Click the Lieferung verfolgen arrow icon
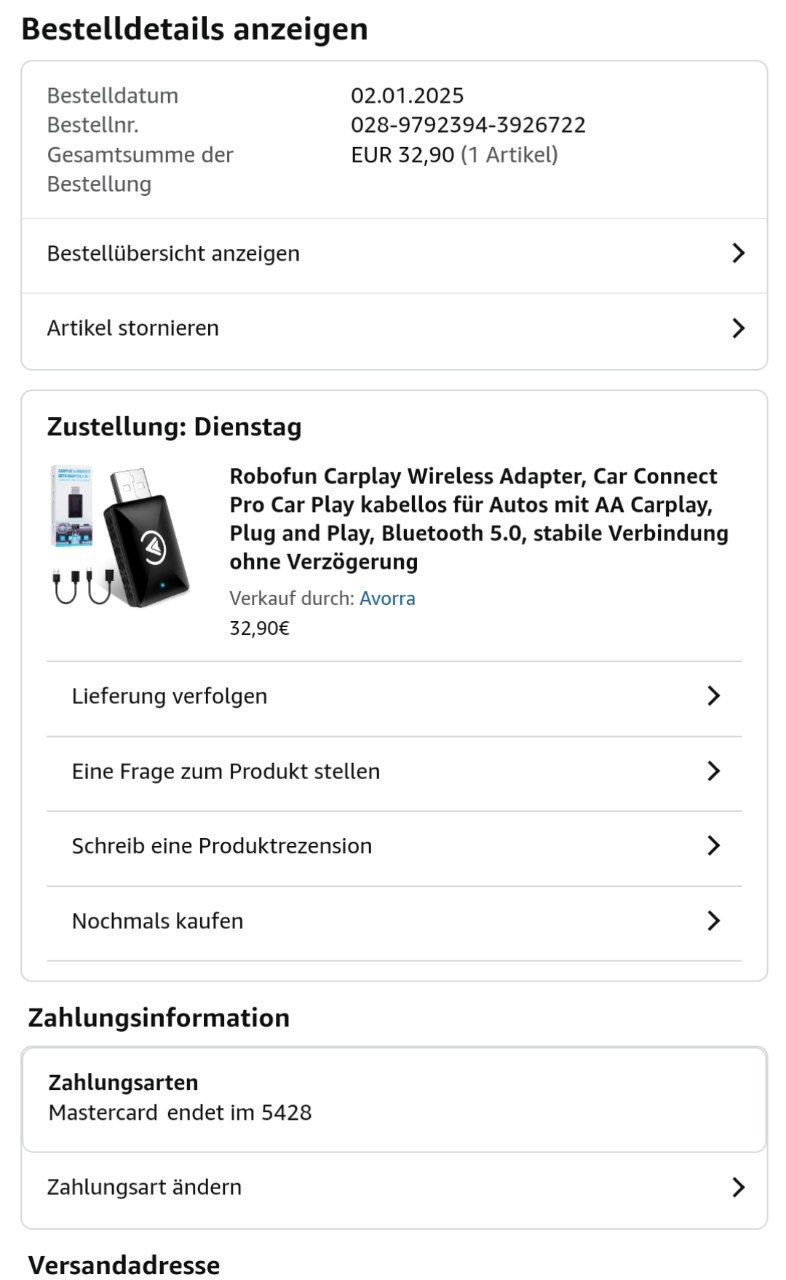 (713, 696)
